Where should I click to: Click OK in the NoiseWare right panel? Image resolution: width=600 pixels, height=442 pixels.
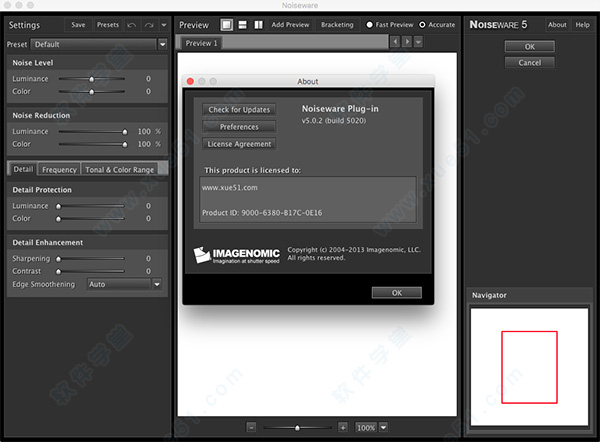[530, 47]
